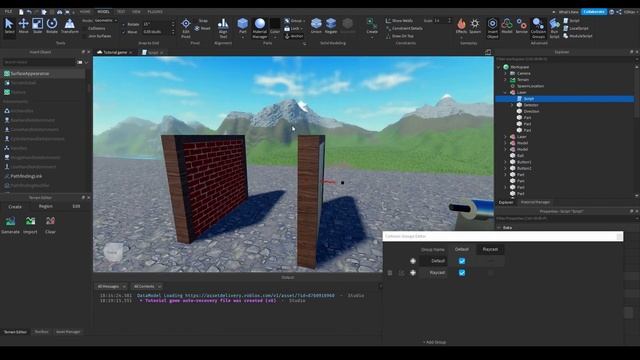Open the Lock dropdown
The width and height of the screenshot is (640, 360).
(x=293, y=28)
